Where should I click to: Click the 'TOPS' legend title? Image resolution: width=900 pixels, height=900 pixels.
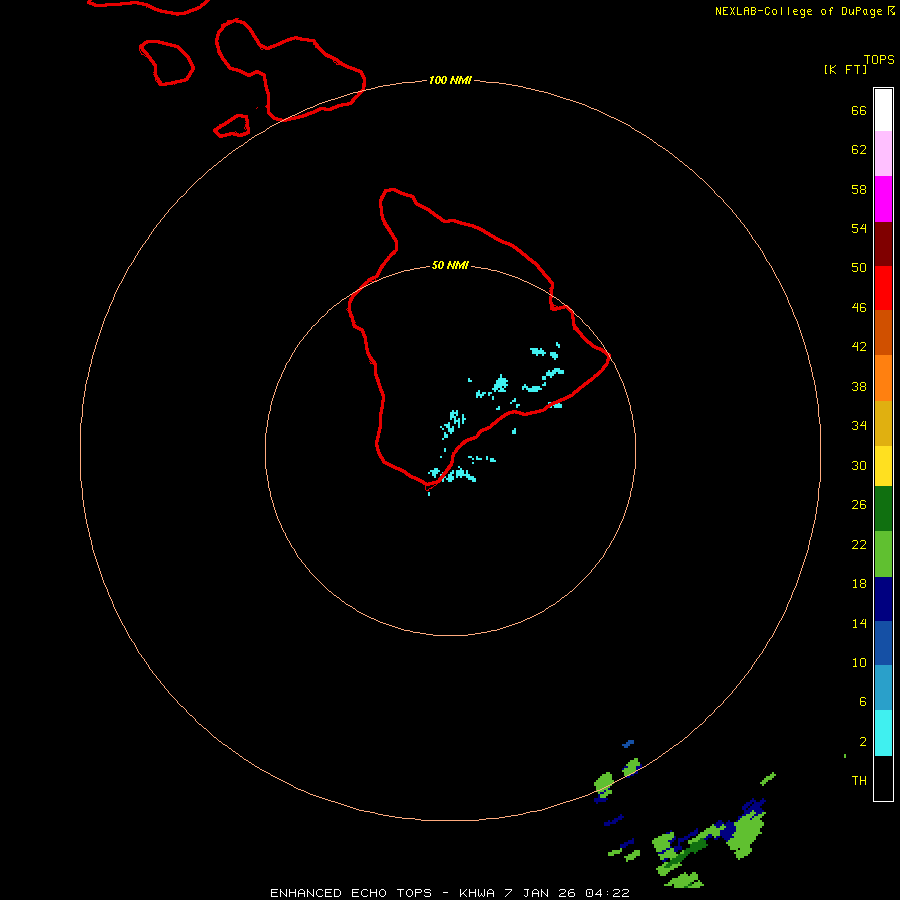click(x=879, y=60)
